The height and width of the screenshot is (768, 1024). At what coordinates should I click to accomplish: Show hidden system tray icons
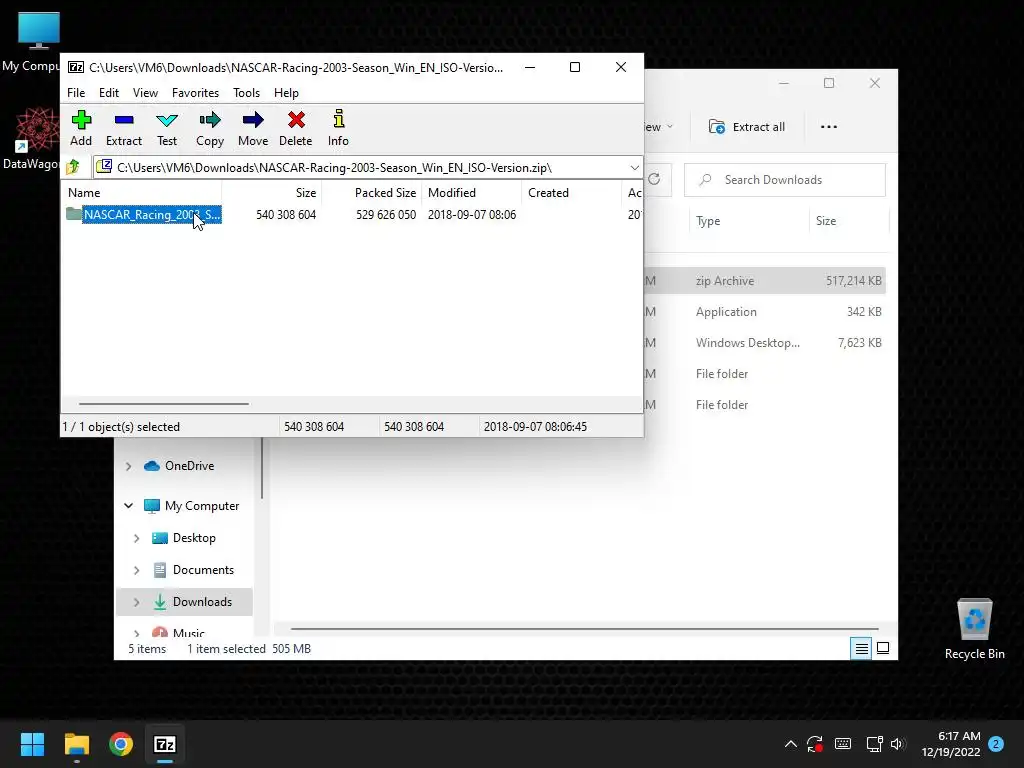tap(790, 744)
